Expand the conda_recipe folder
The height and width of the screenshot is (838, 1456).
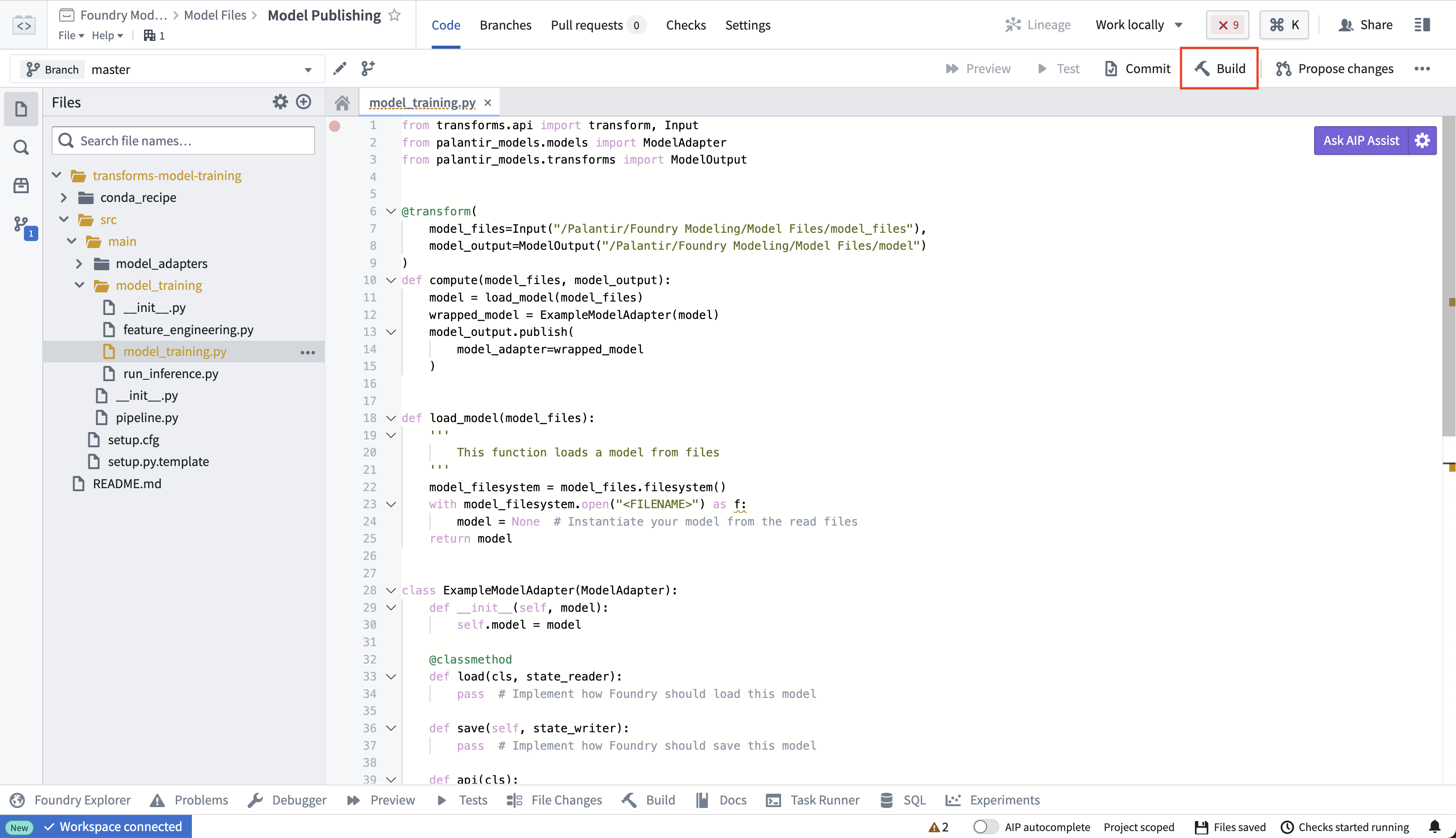(x=63, y=198)
